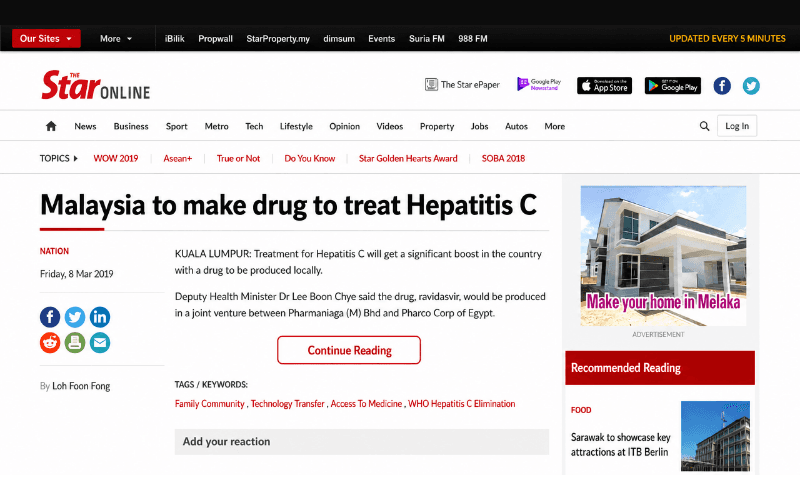Open Do You Know topic
Screen dimensions: 800x500
[310, 158]
